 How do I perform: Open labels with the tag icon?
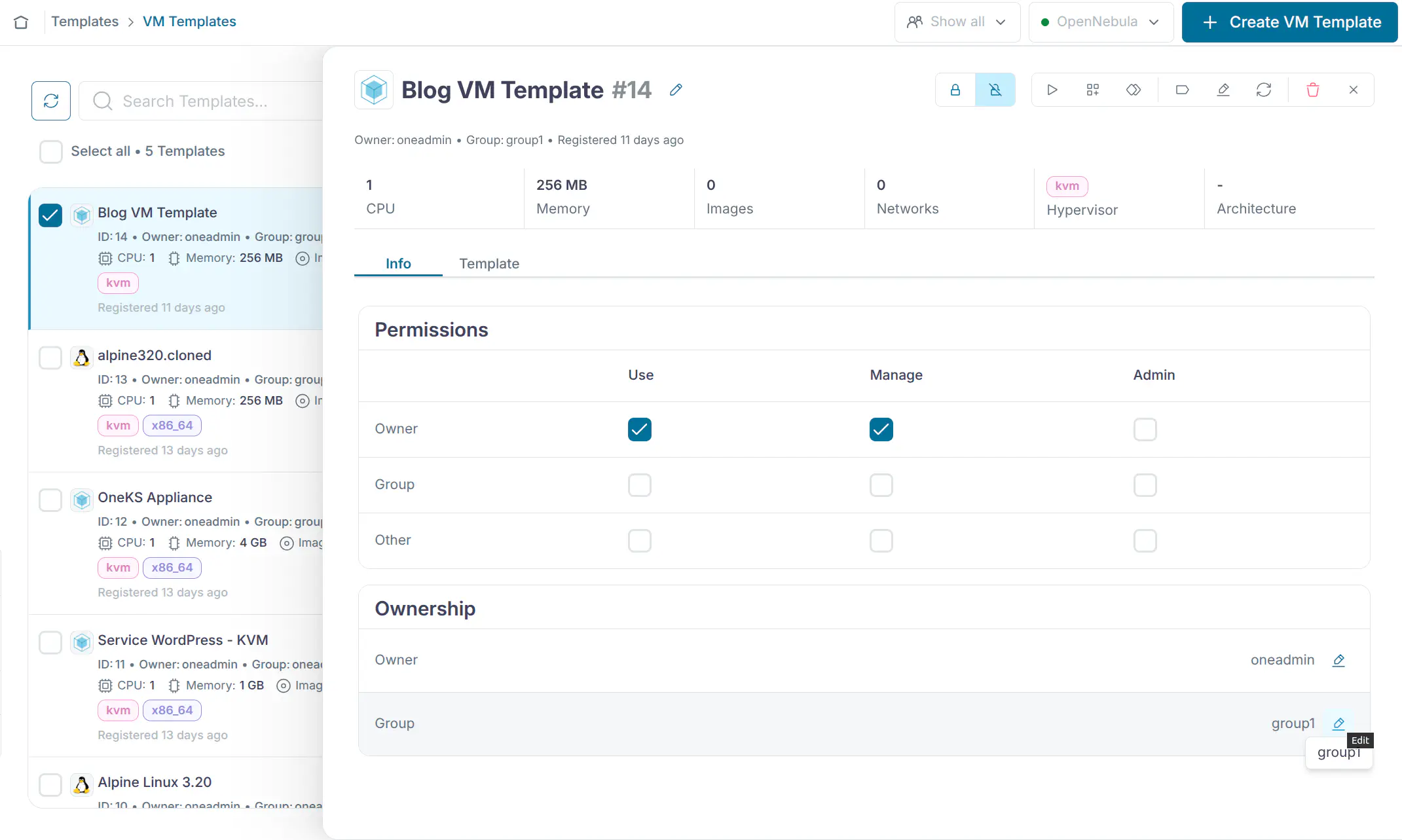pos(1183,90)
